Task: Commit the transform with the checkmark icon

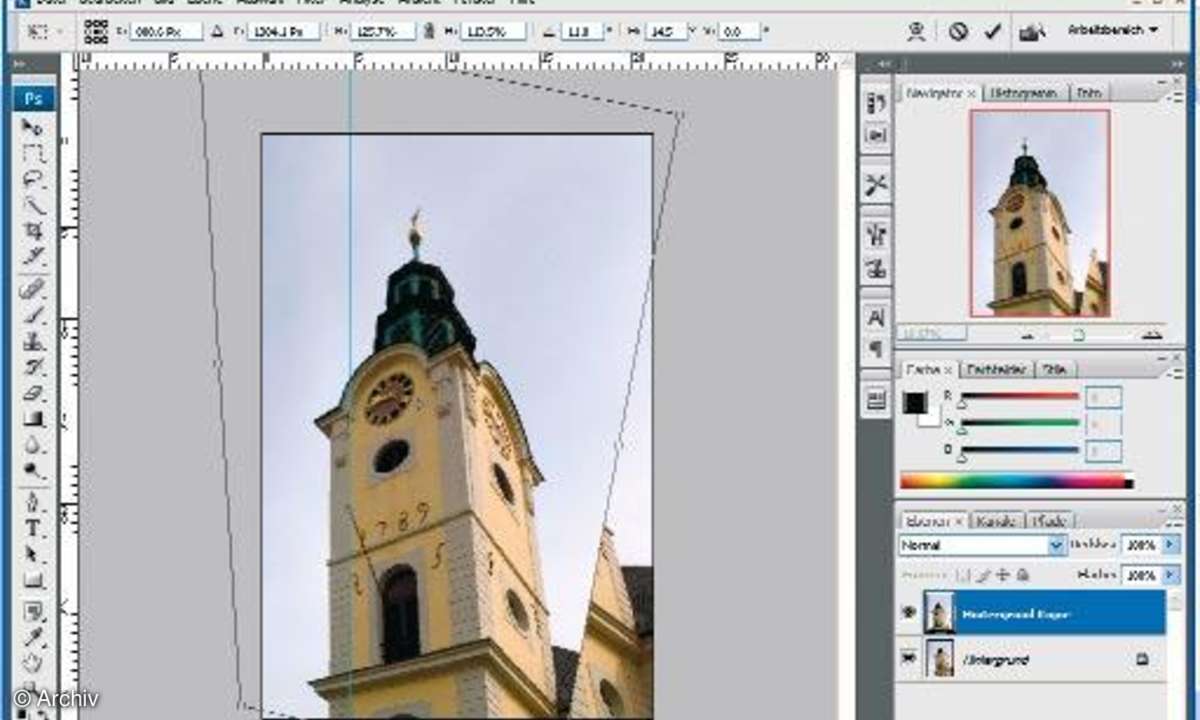Action: coord(992,31)
